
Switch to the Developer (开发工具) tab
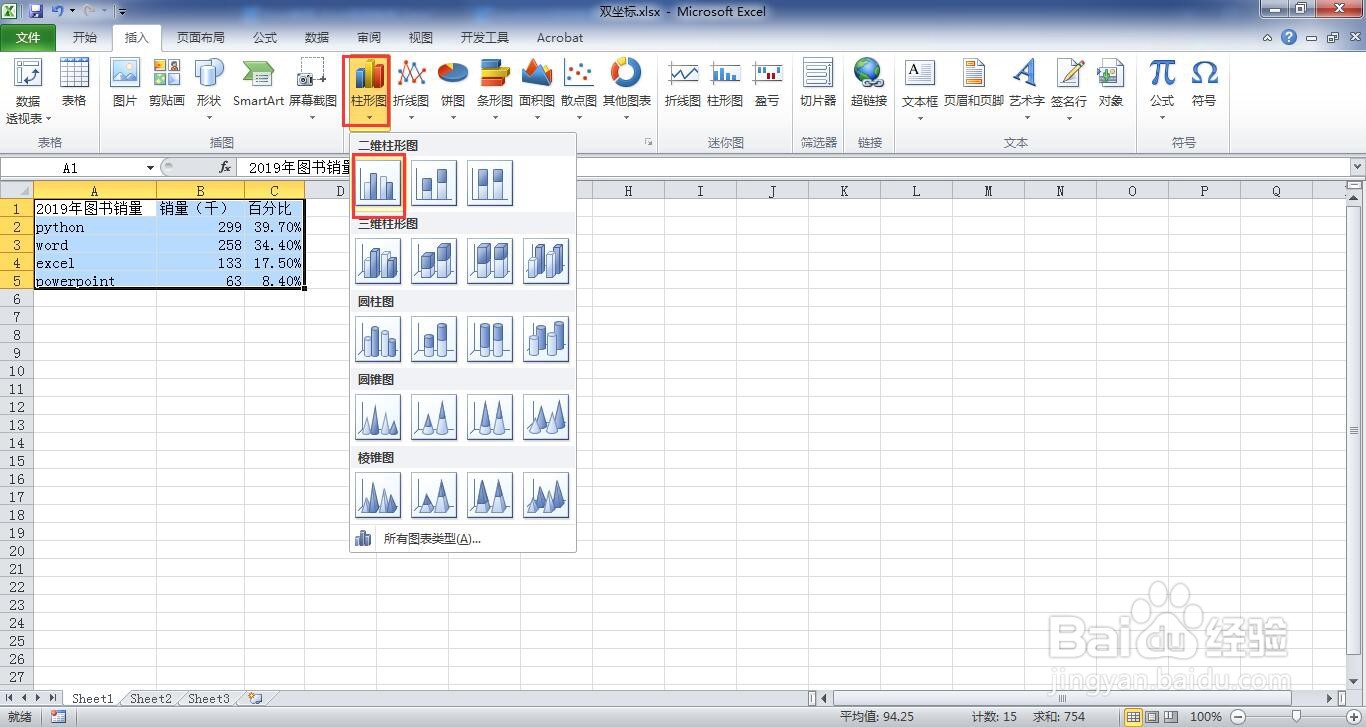(x=485, y=37)
